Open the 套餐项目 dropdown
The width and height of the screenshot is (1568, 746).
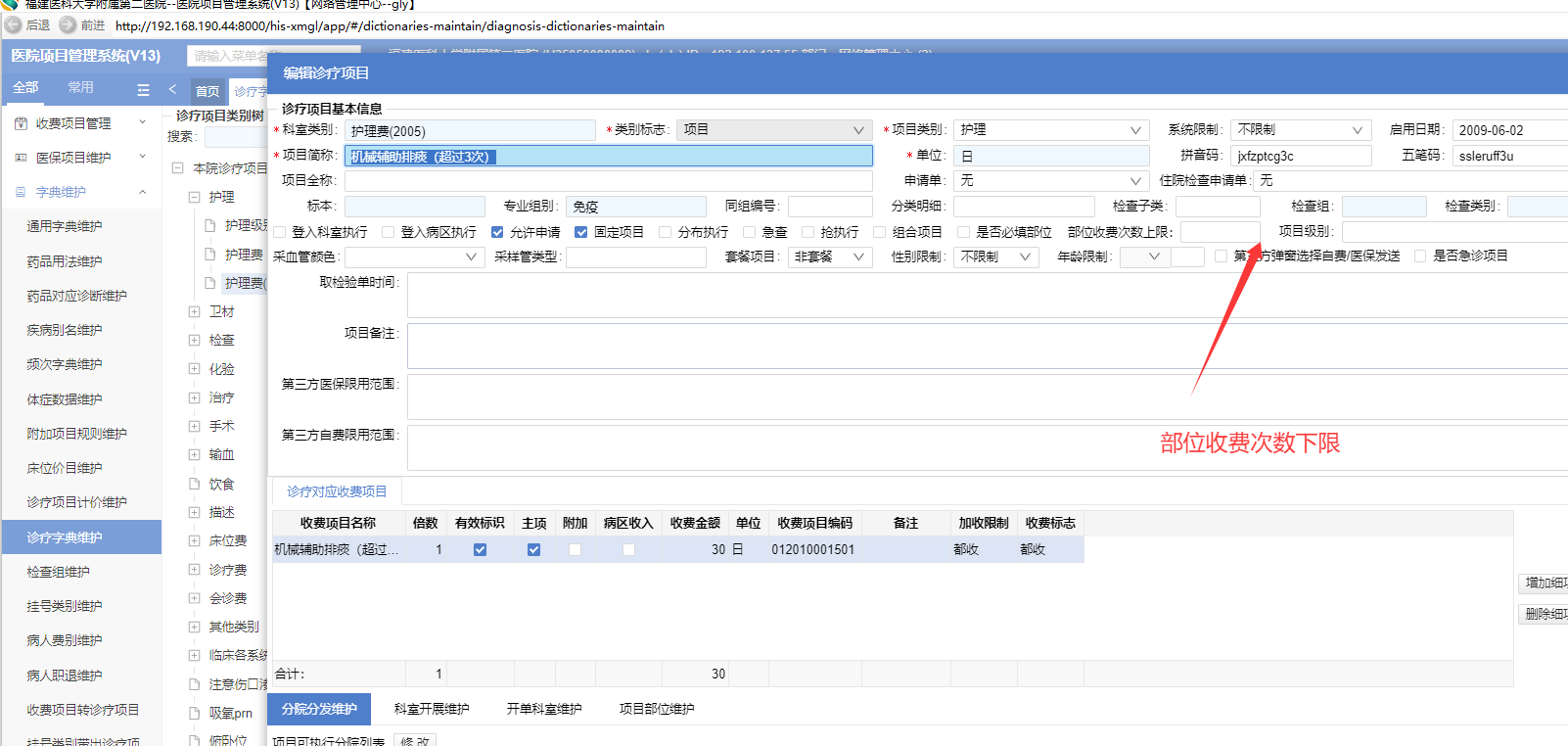(830, 256)
